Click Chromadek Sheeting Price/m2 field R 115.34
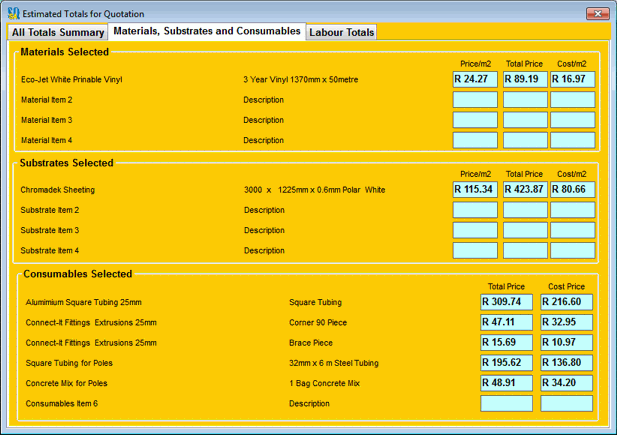The height and width of the screenshot is (435, 617). click(475, 189)
